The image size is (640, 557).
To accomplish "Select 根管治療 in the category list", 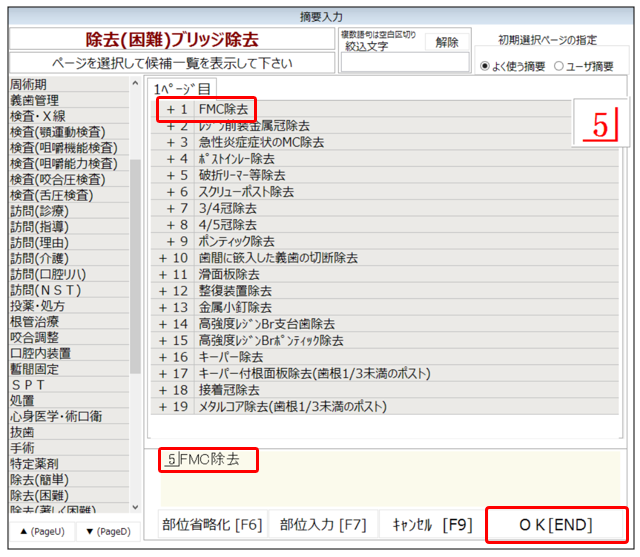I will (35, 322).
